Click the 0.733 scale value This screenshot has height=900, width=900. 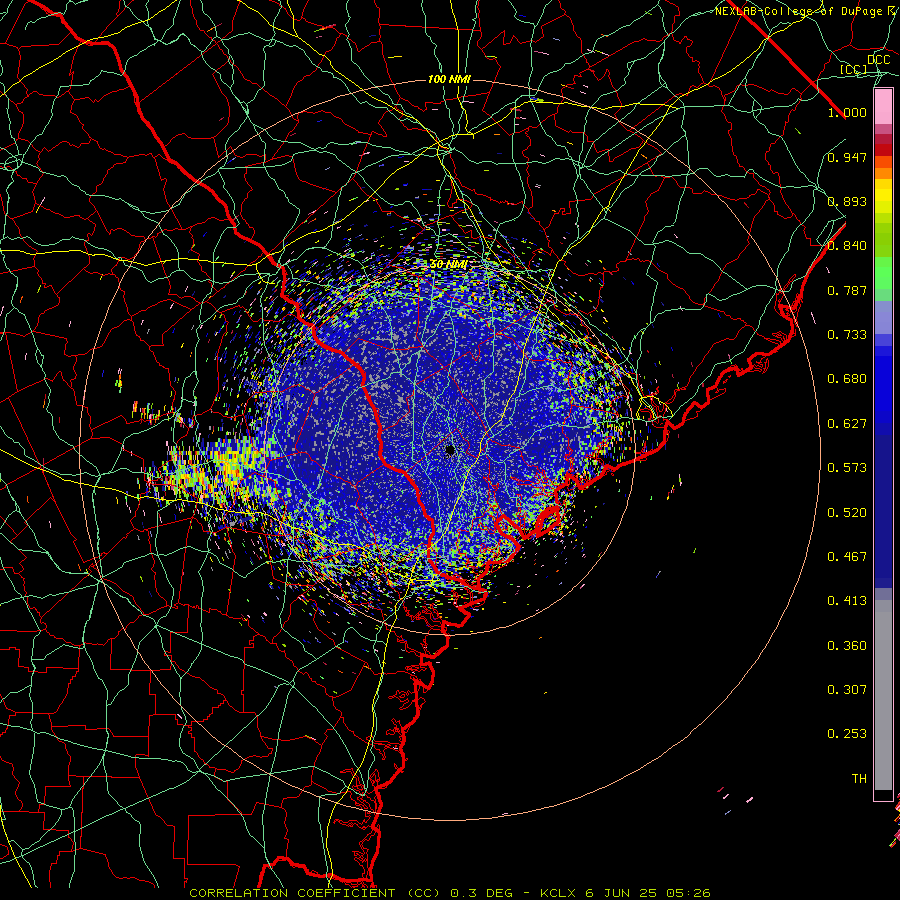tap(847, 335)
